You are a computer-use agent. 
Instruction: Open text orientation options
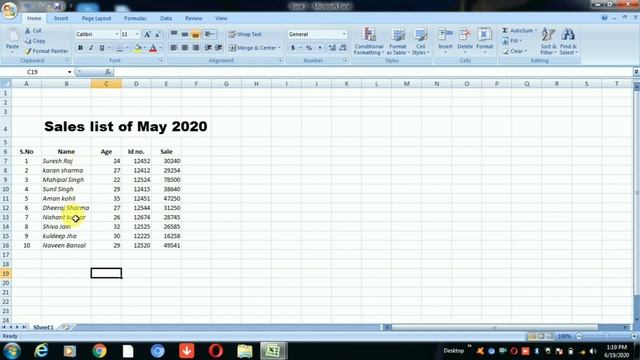pos(209,34)
